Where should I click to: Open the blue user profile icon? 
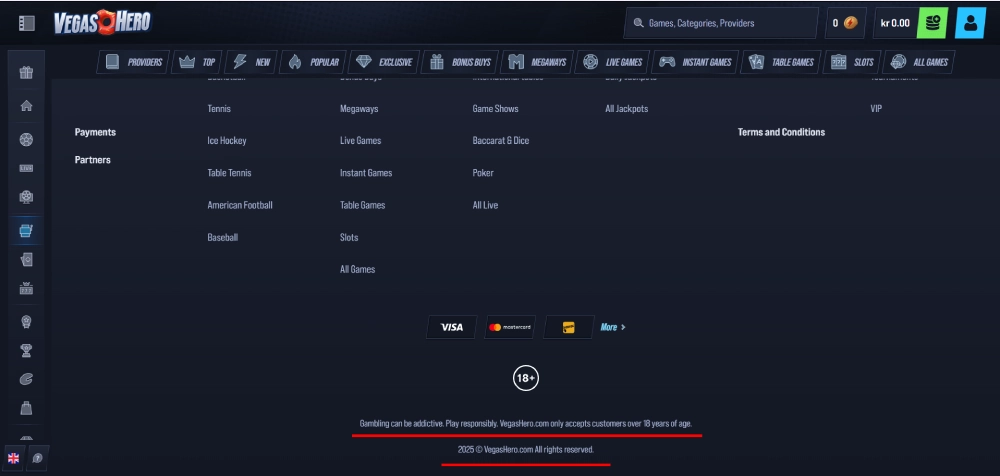[x=970, y=23]
